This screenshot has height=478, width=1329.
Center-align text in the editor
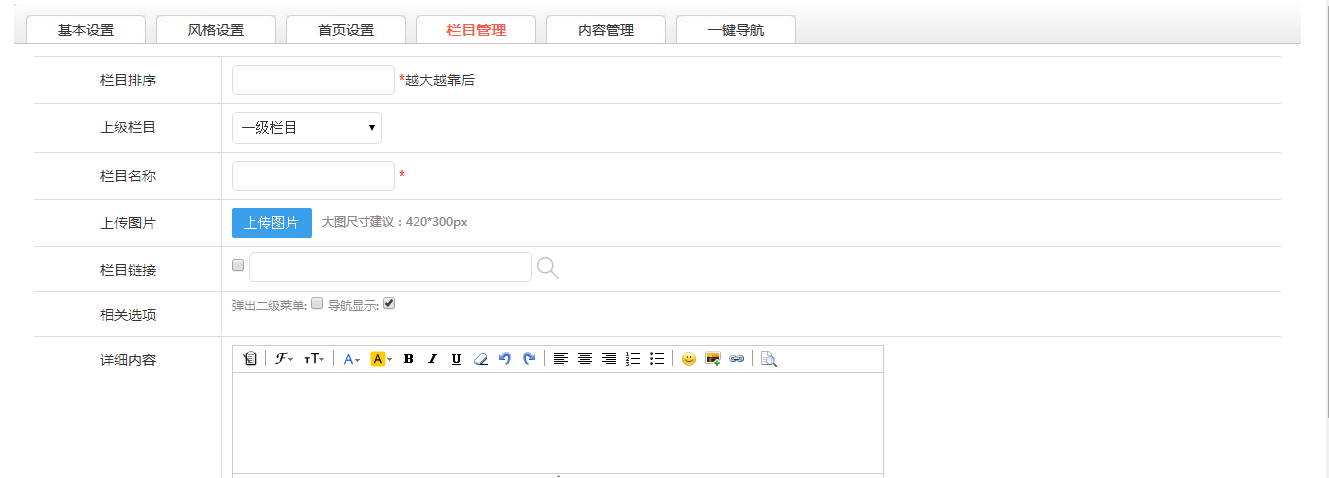(585, 359)
